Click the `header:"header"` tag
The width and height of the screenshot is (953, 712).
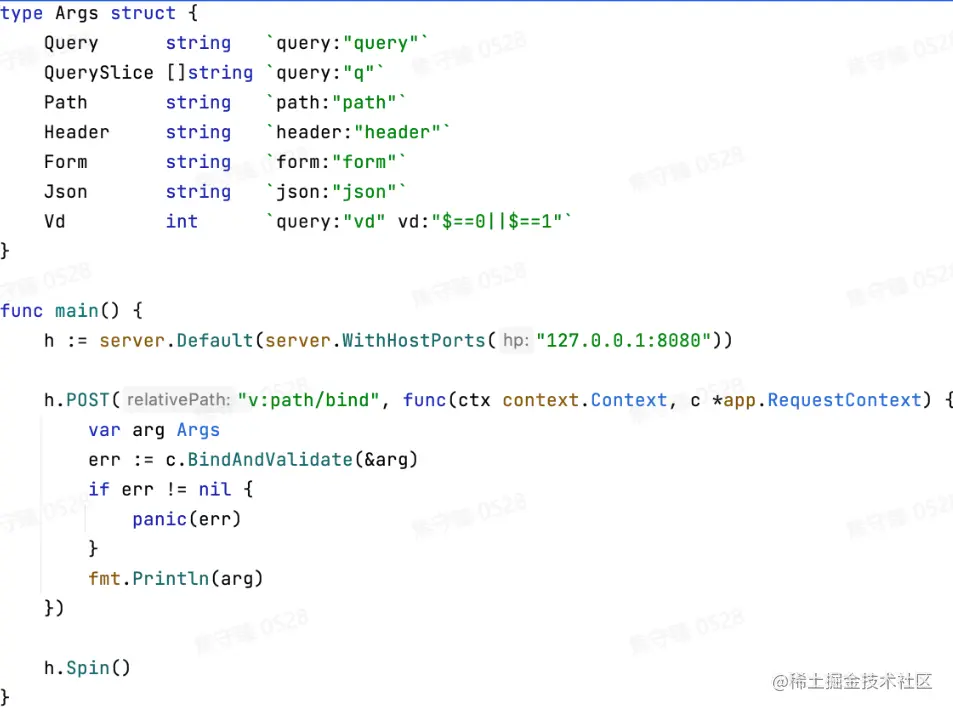(x=357, y=132)
